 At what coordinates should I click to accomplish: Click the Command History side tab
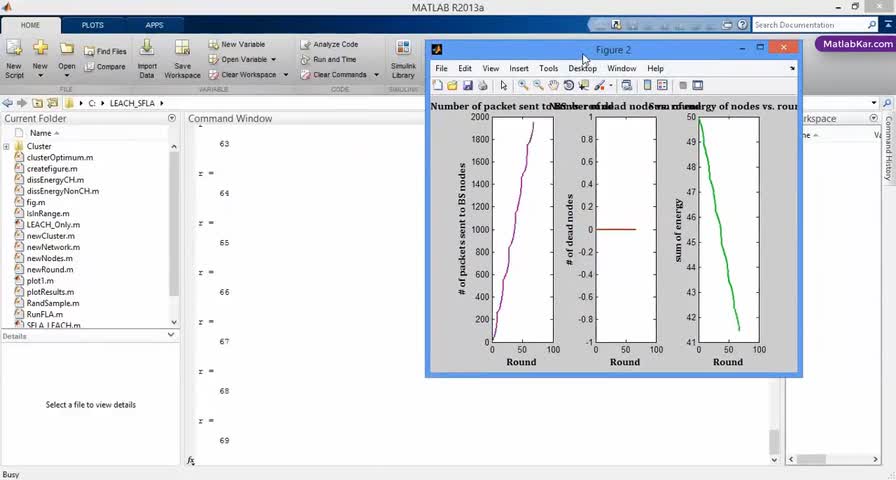coord(888,149)
